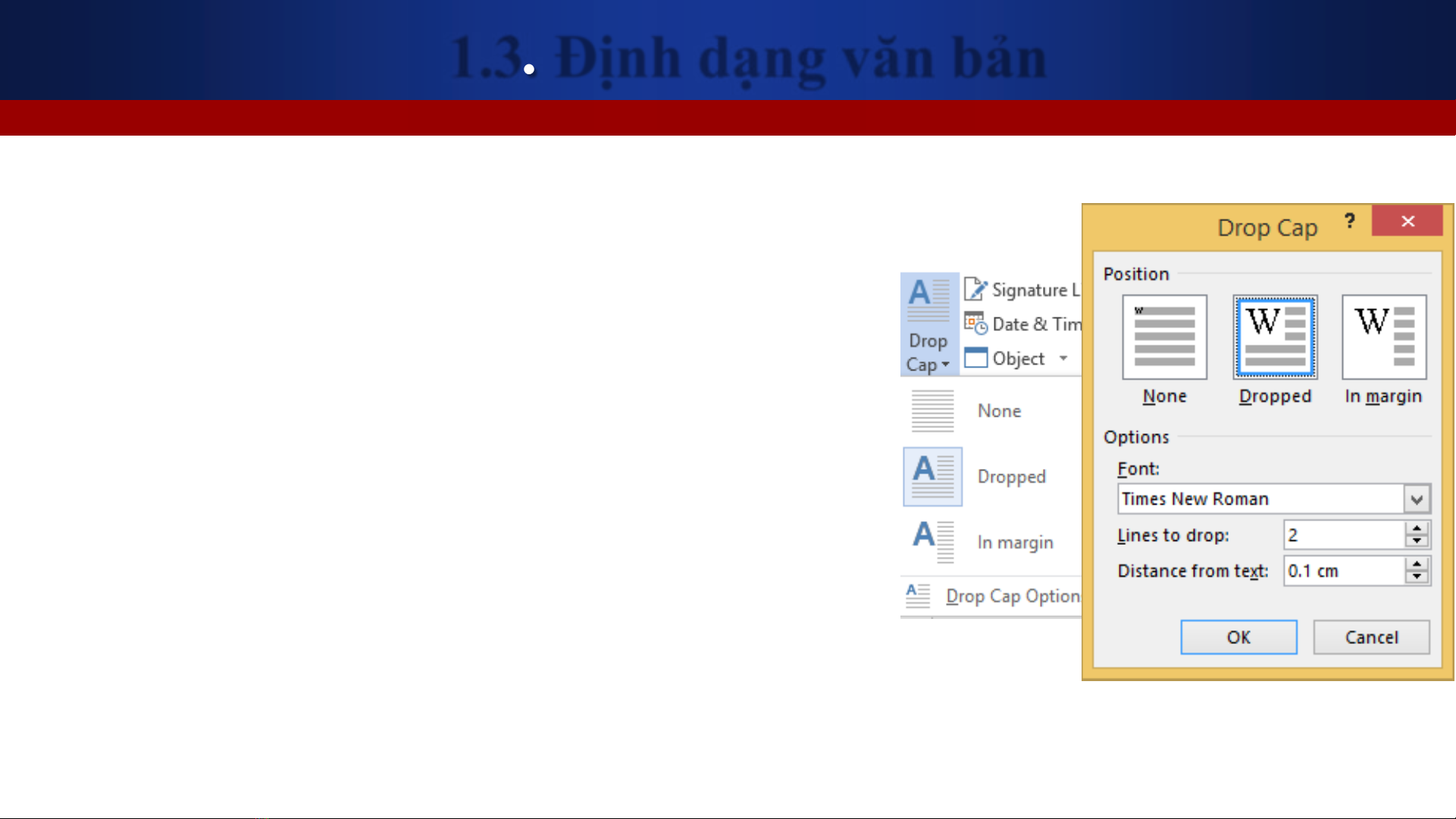1456x819 pixels.
Task: Click the Times New Roman font field
Action: click(x=1260, y=499)
